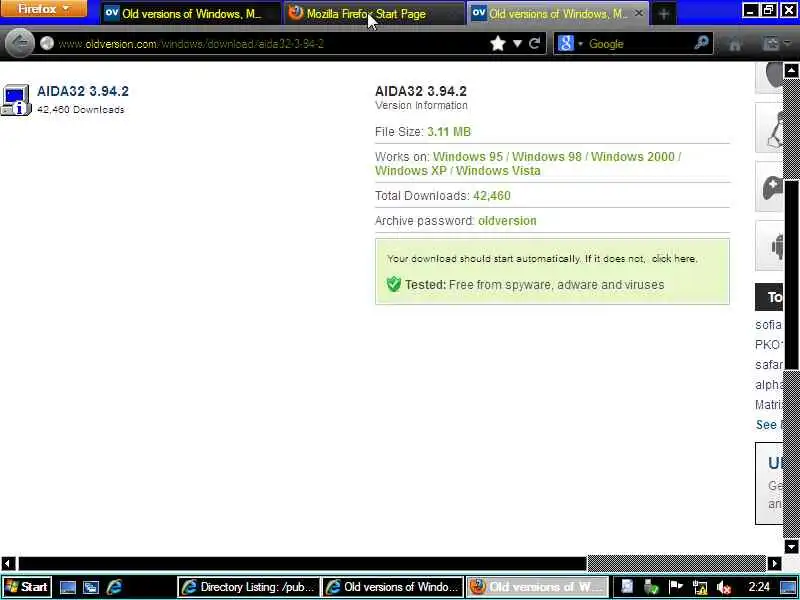
Task: Switch to the Firefox Old versions taskbar button
Action: click(x=537, y=587)
